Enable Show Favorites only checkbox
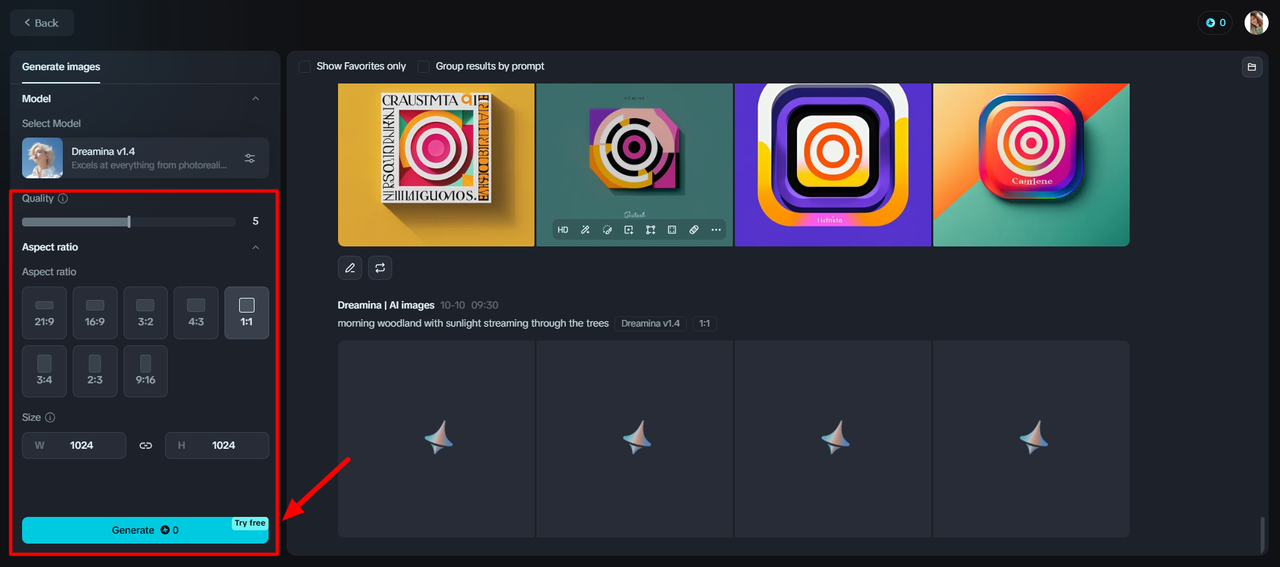1280x567 pixels. tap(305, 66)
